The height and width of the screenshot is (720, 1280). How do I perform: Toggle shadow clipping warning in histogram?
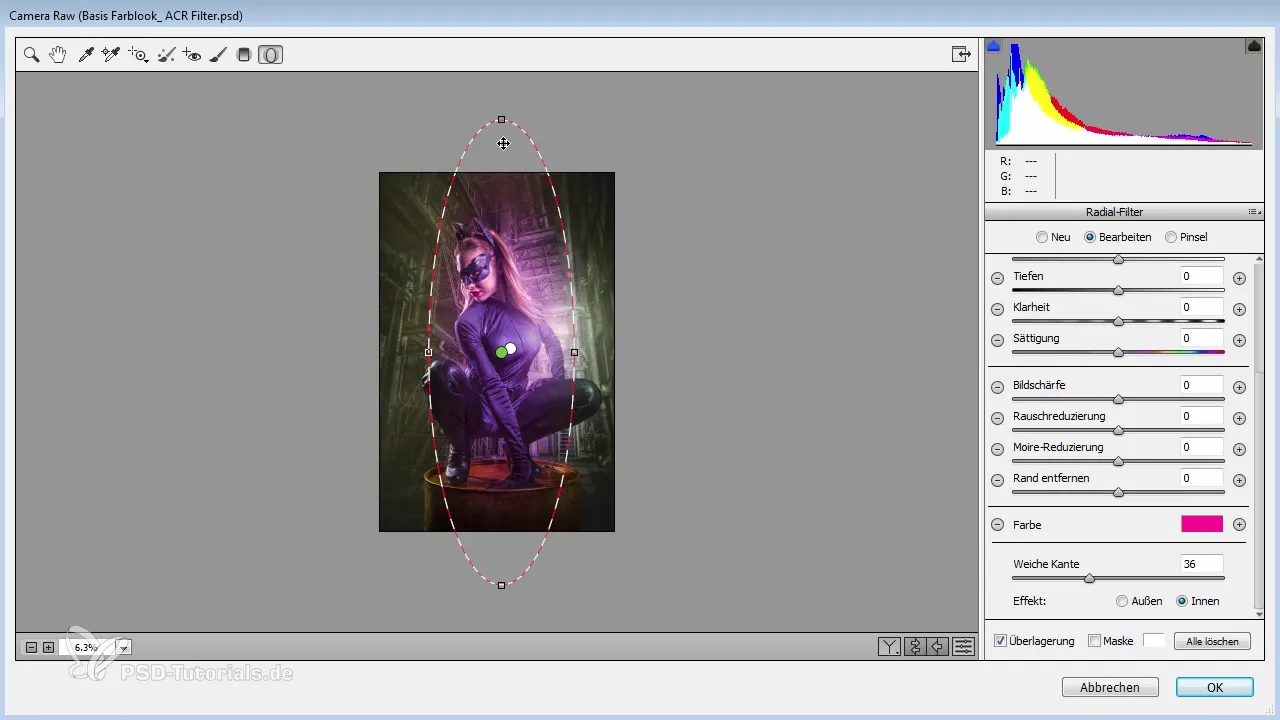tap(993, 46)
